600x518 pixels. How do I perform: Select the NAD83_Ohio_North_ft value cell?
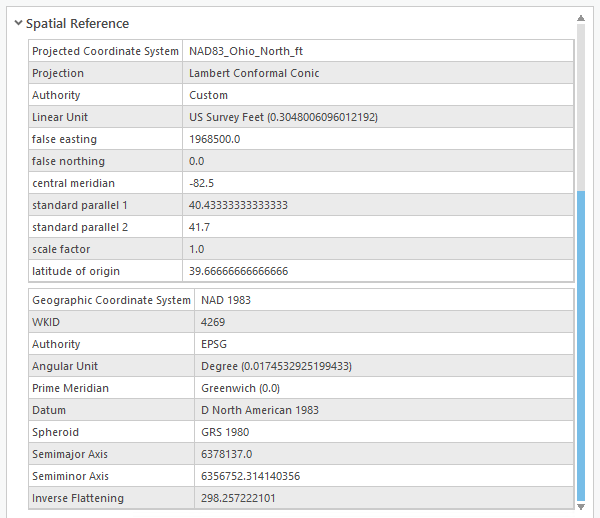pos(246,51)
